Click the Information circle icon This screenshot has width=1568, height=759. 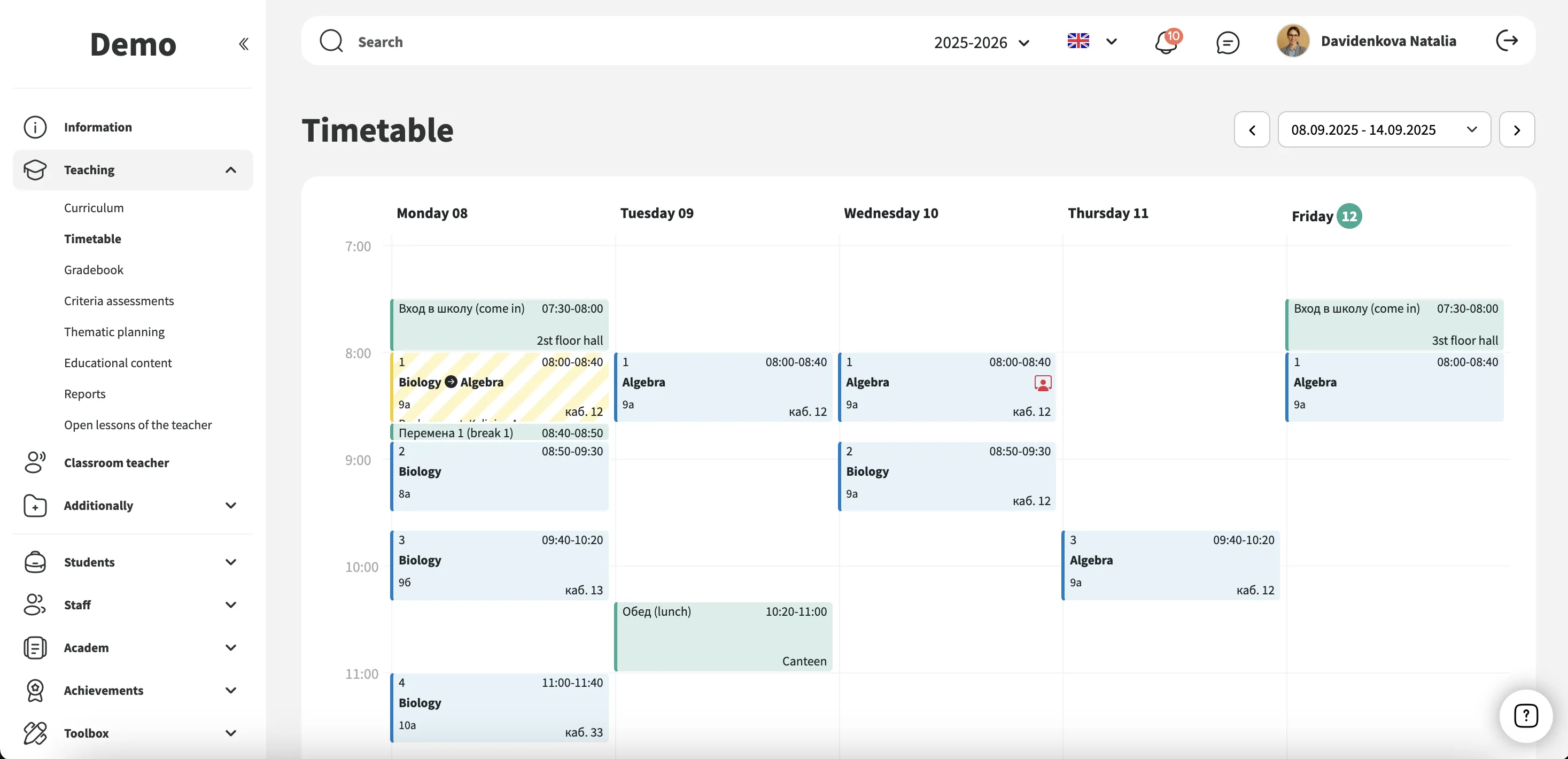pos(35,127)
